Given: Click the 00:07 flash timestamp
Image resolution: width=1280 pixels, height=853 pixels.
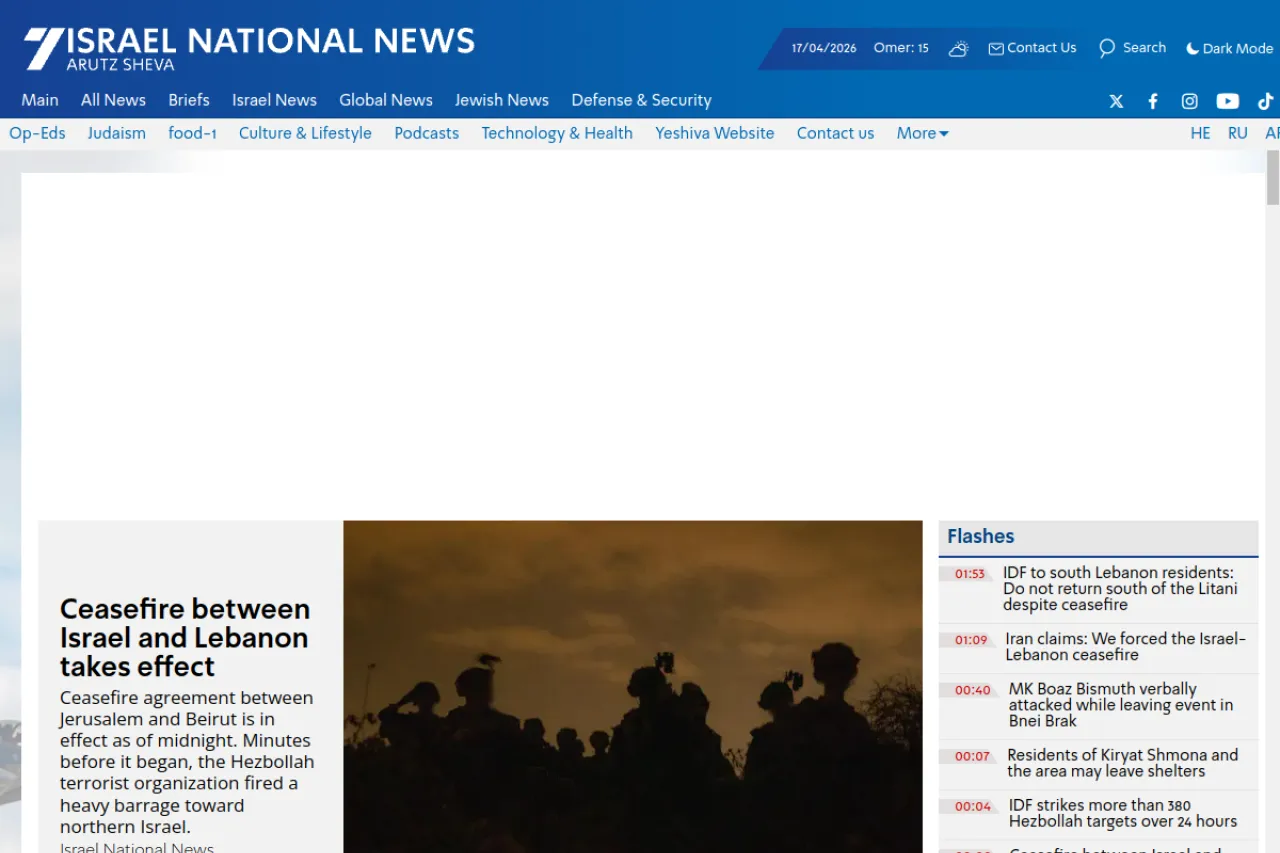Looking at the screenshot, I should [x=972, y=756].
